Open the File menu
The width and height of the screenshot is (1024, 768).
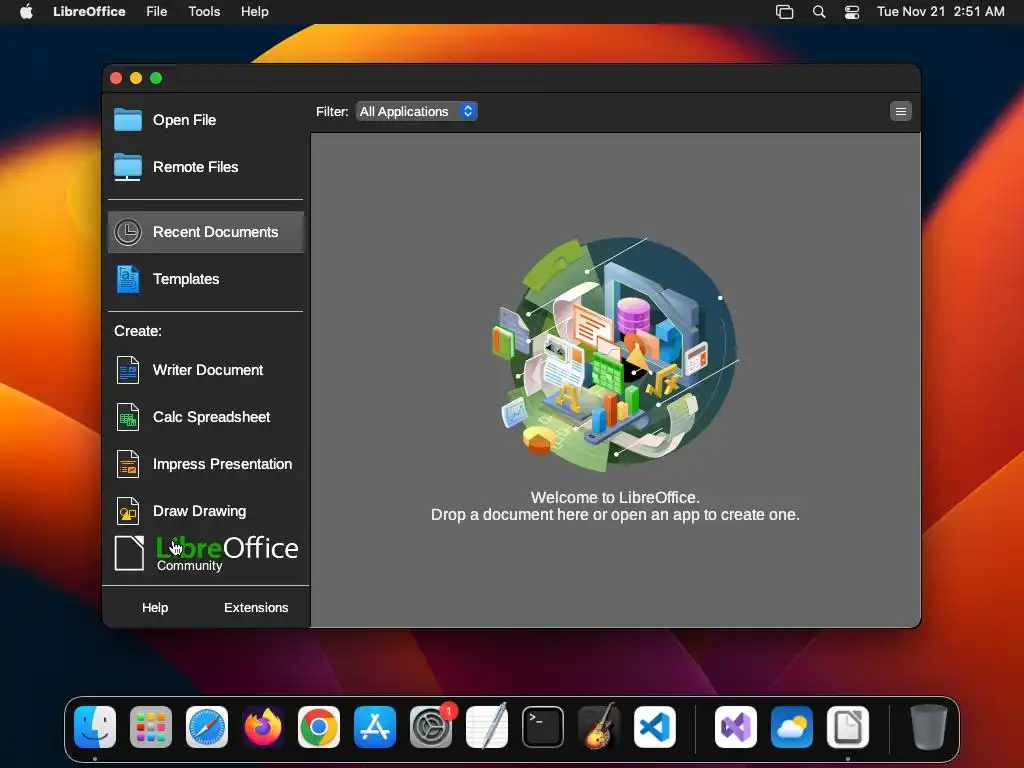coord(157,12)
